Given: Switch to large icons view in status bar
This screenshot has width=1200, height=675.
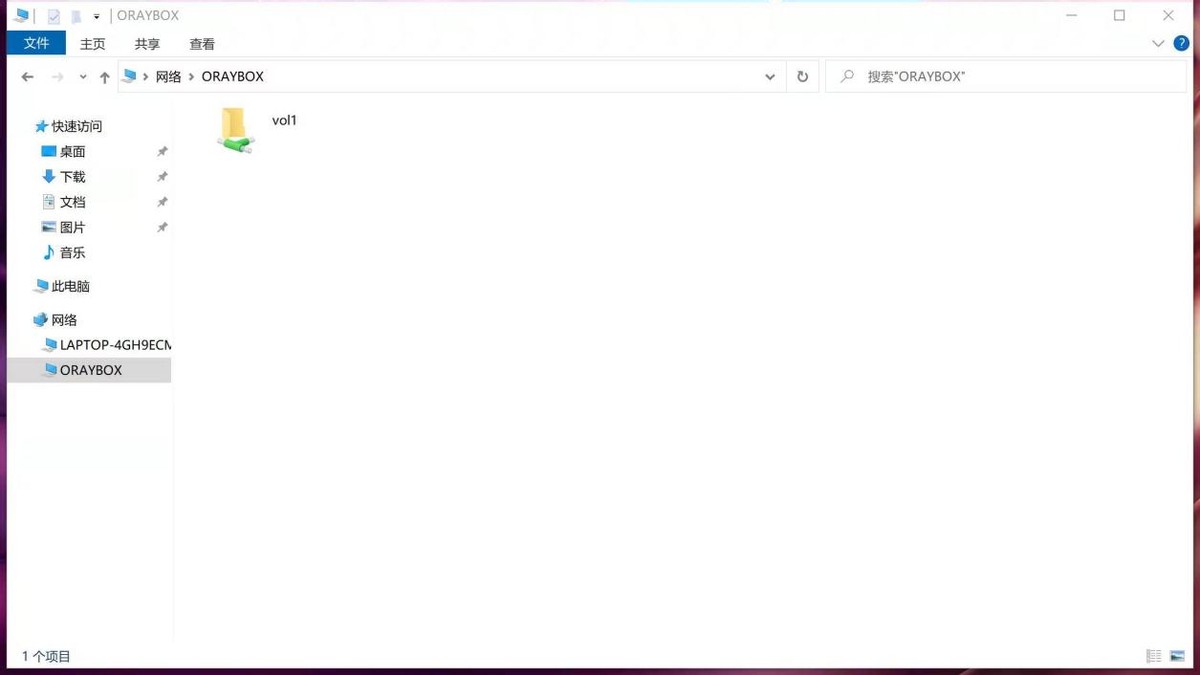Looking at the screenshot, I should 1177,657.
